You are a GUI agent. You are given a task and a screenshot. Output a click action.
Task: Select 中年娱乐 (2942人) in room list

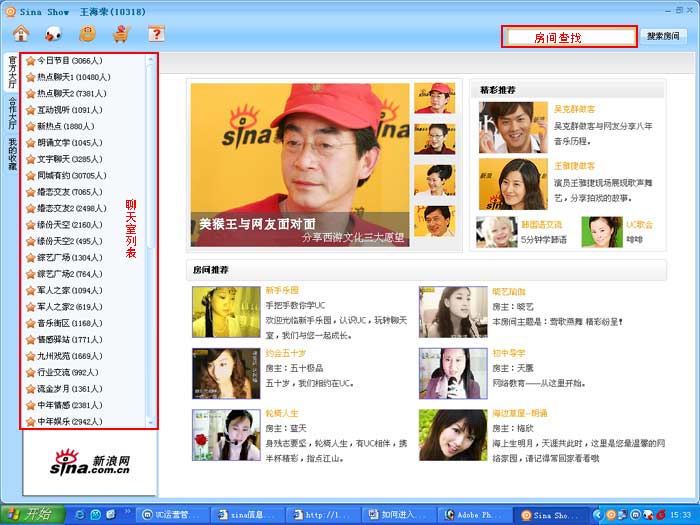point(70,421)
